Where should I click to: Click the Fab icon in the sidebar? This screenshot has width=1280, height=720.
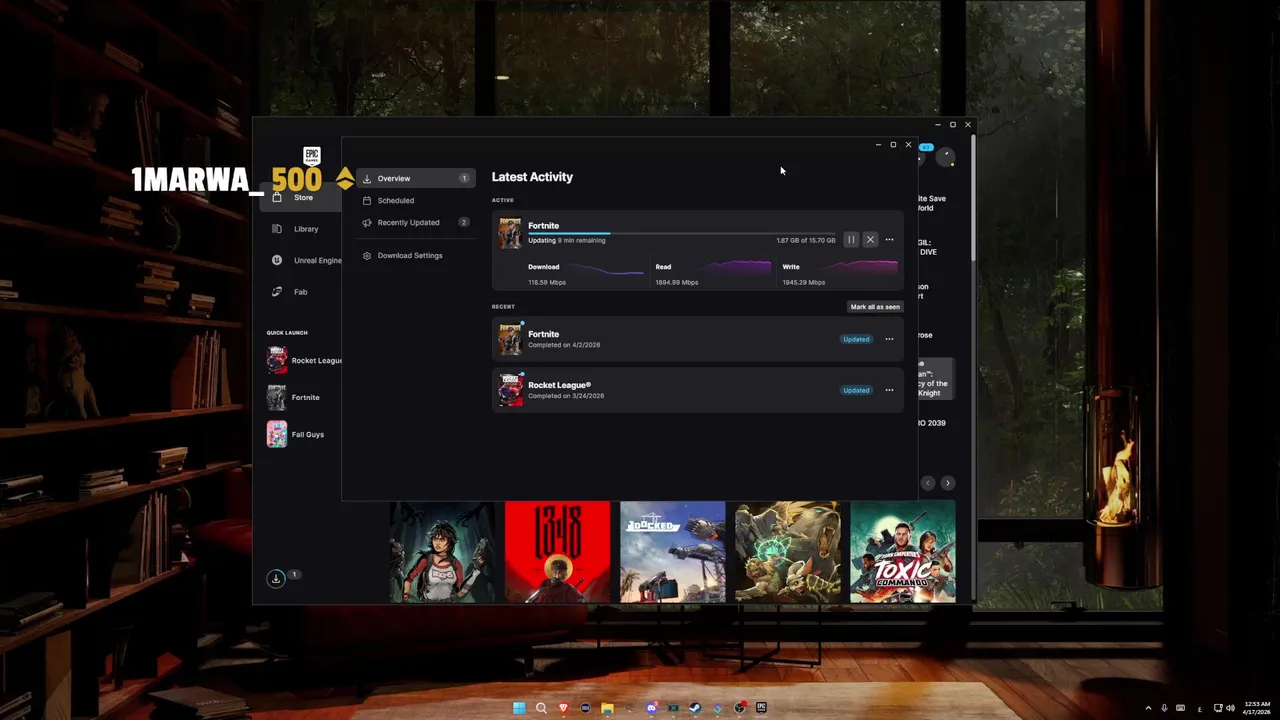(x=277, y=292)
